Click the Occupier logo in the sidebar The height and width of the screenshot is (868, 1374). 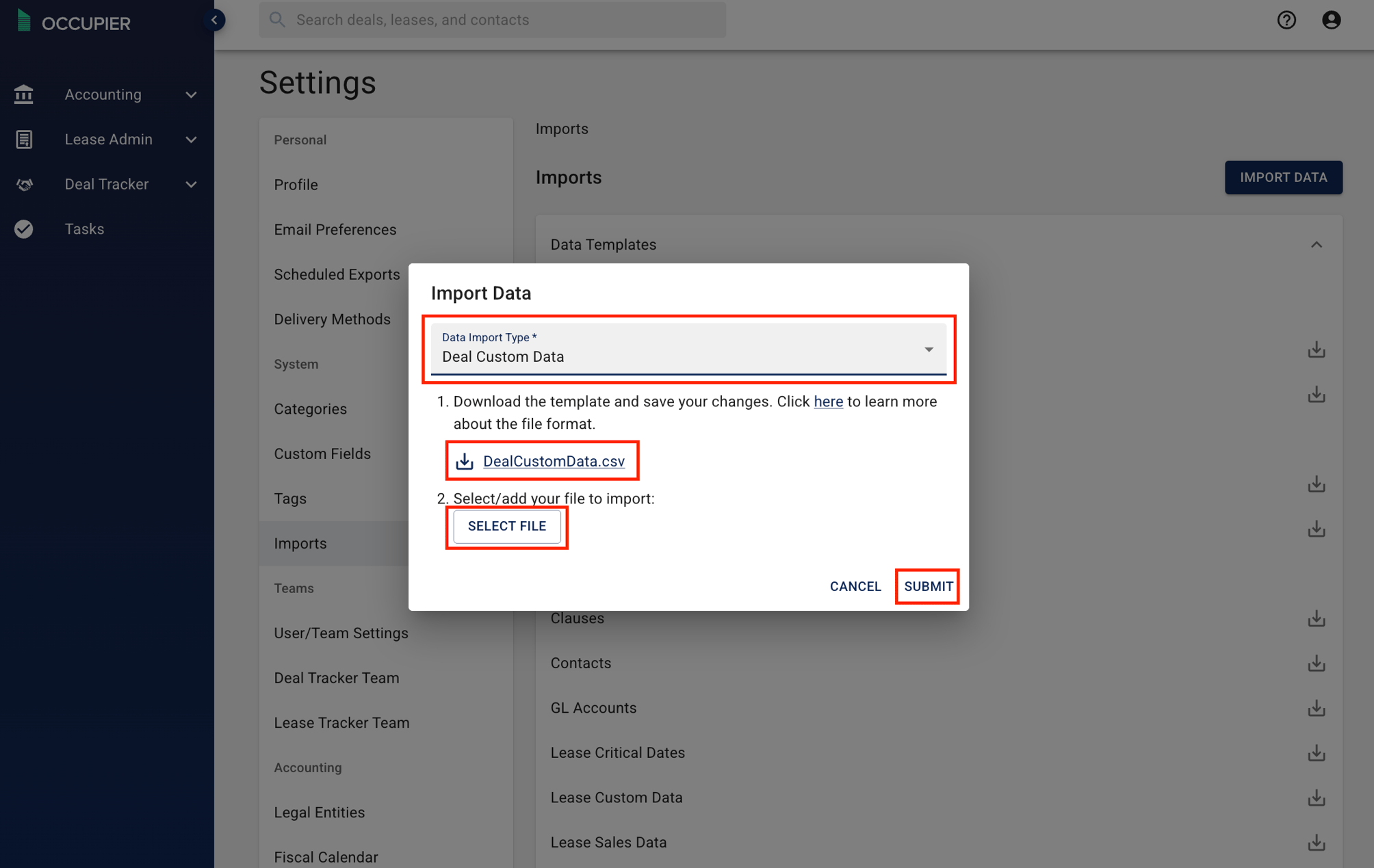coord(73,22)
